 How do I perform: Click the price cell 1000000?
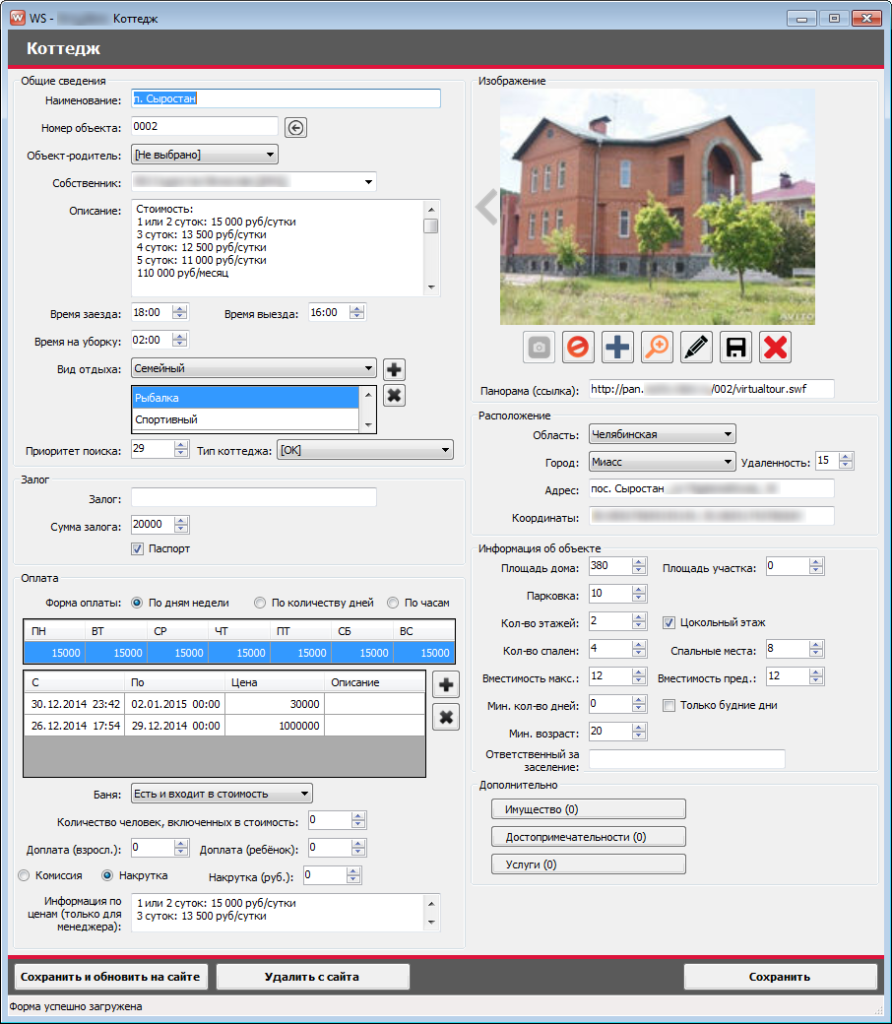pyautogui.click(x=274, y=726)
